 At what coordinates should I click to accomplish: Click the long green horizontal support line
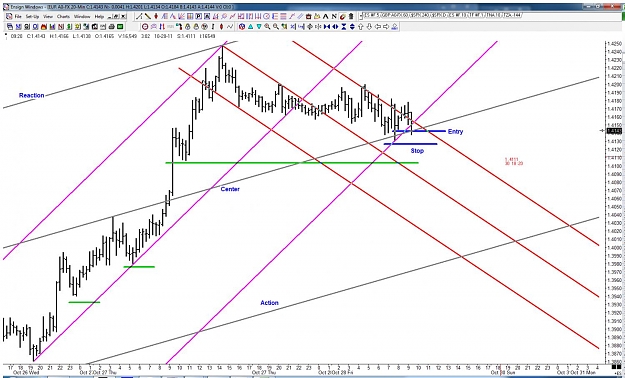coord(292,163)
